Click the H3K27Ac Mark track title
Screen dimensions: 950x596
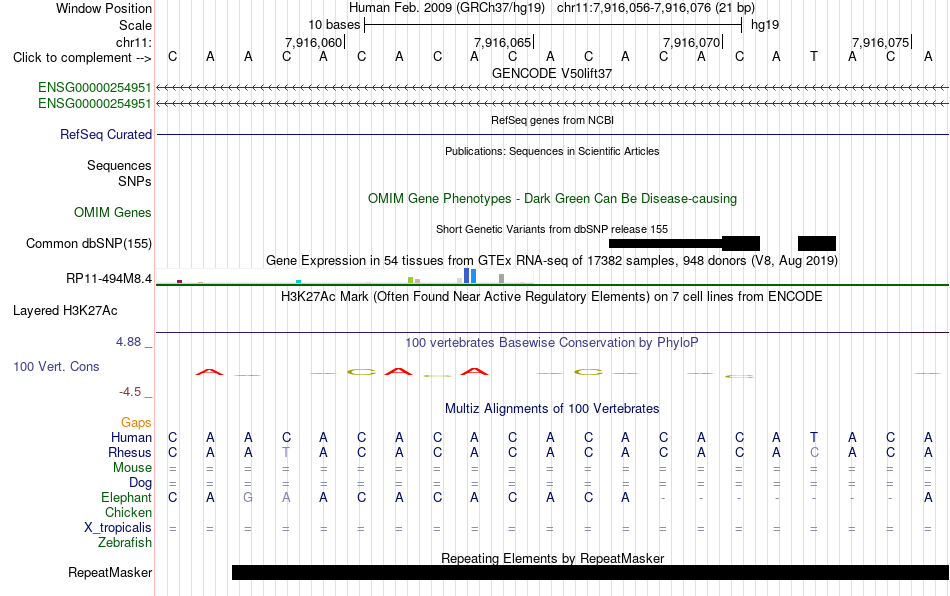pyautogui.click(x=552, y=296)
